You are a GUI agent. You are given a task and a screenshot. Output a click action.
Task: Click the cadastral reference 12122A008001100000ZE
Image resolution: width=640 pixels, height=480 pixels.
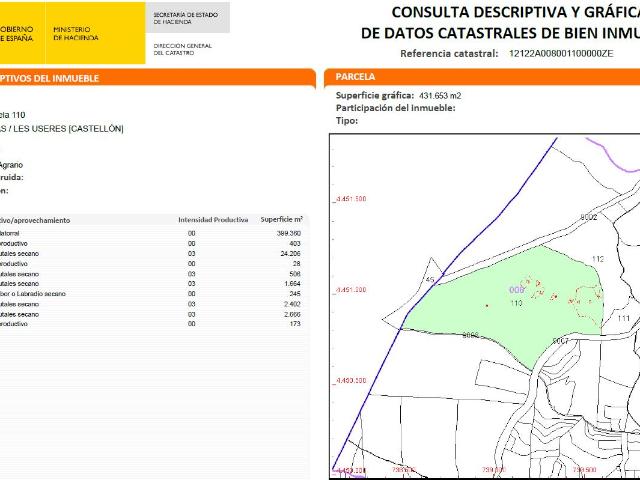click(x=561, y=53)
